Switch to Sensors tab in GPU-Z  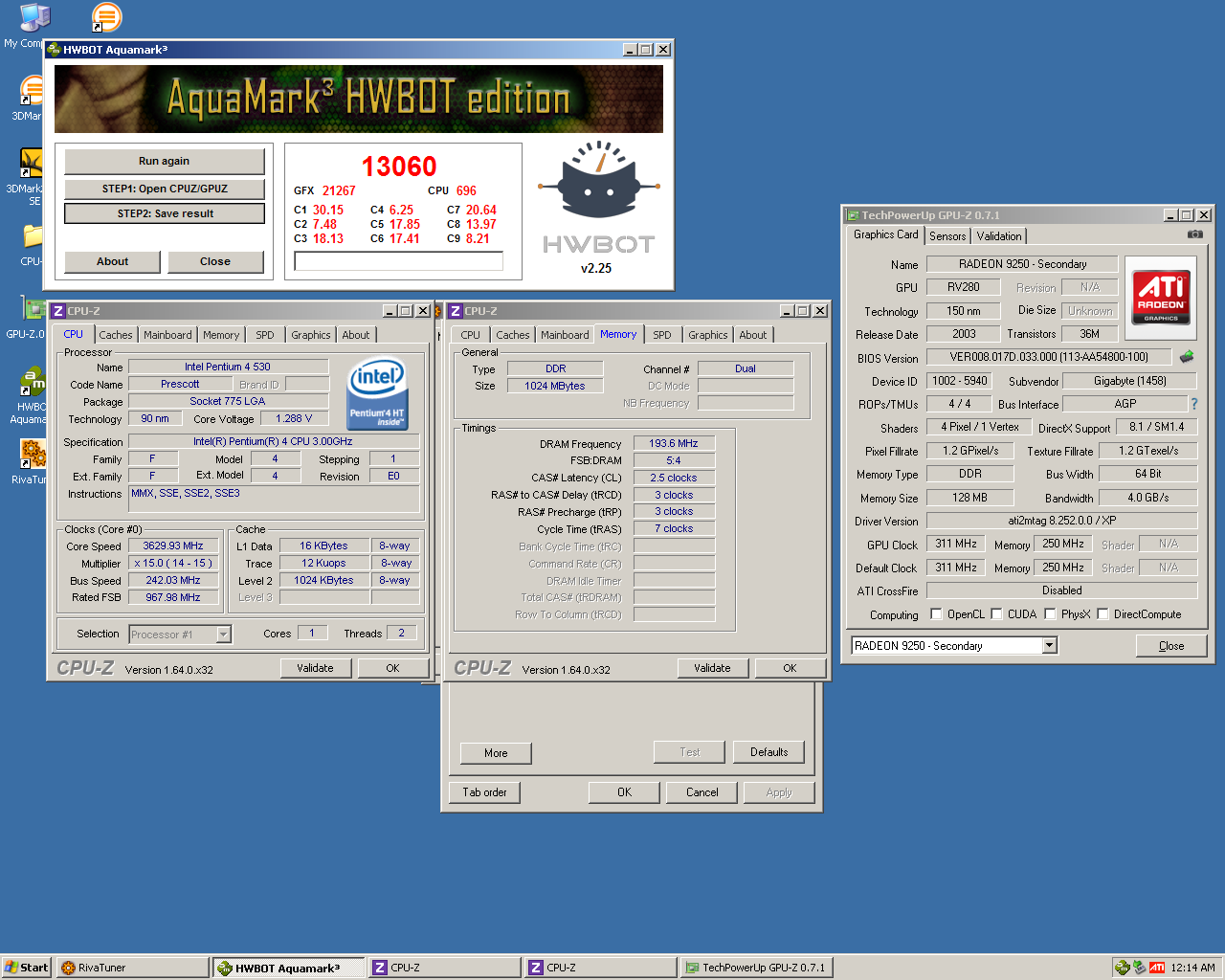tap(947, 236)
